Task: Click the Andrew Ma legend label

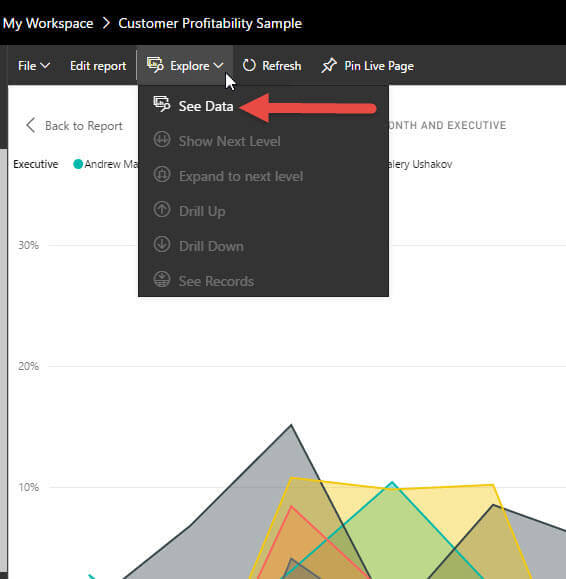Action: coord(111,164)
